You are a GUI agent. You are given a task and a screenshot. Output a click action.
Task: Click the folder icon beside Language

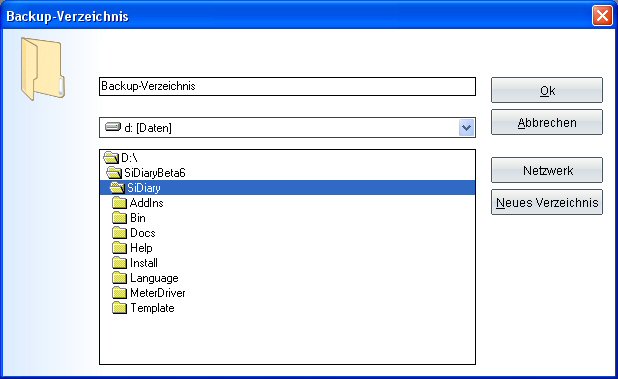[119, 278]
